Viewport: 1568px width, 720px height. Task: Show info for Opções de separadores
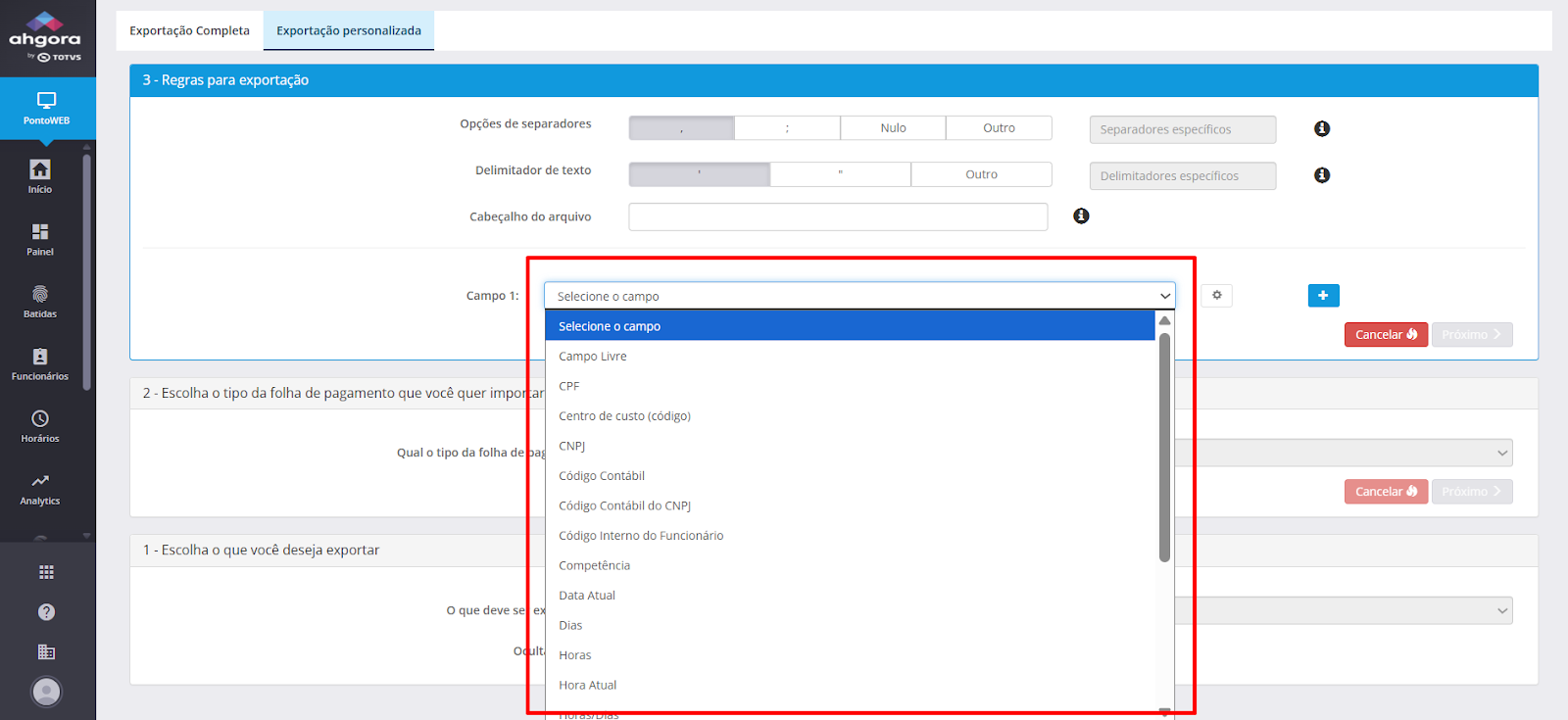coord(1322,128)
